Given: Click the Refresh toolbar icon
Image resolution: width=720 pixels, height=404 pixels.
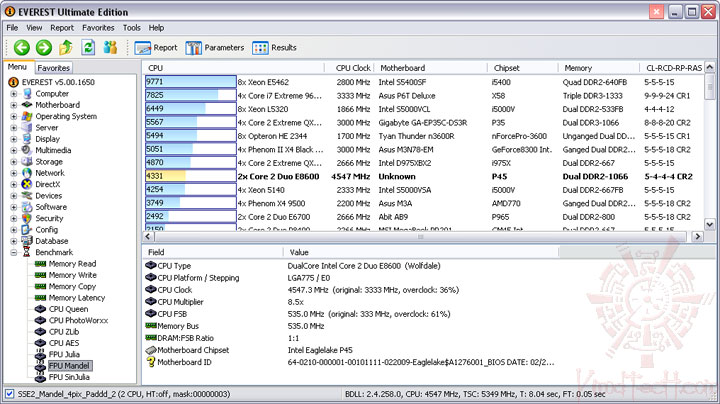Looking at the screenshot, I should (x=88, y=47).
